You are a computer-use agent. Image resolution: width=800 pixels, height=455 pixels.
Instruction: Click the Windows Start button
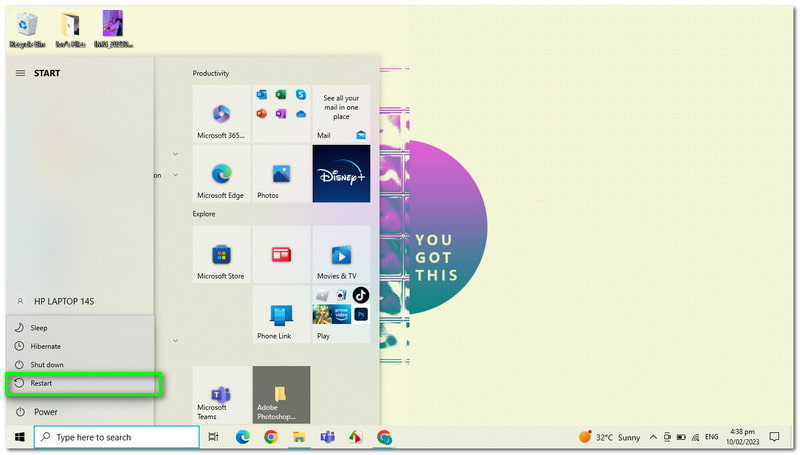point(20,437)
